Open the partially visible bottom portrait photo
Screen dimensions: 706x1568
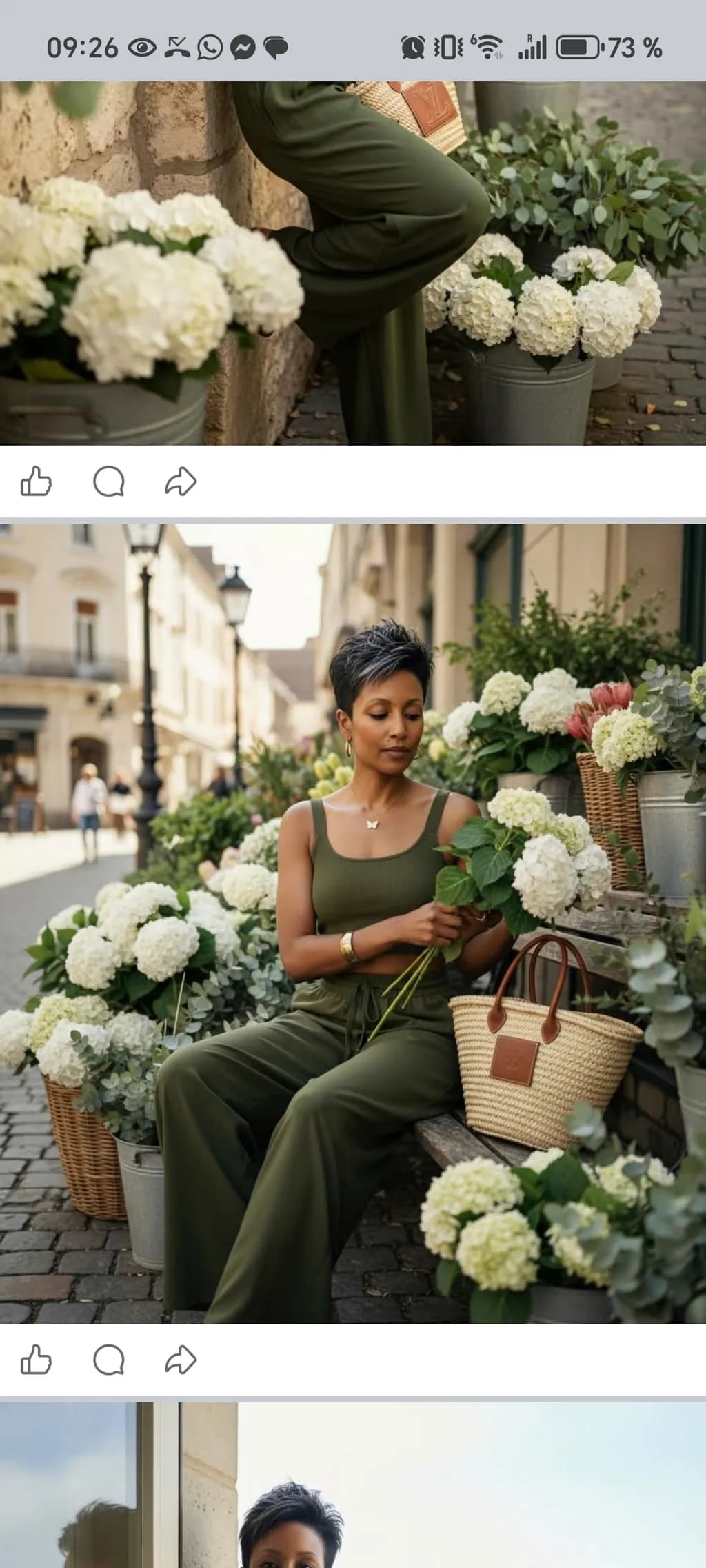tap(353, 1485)
